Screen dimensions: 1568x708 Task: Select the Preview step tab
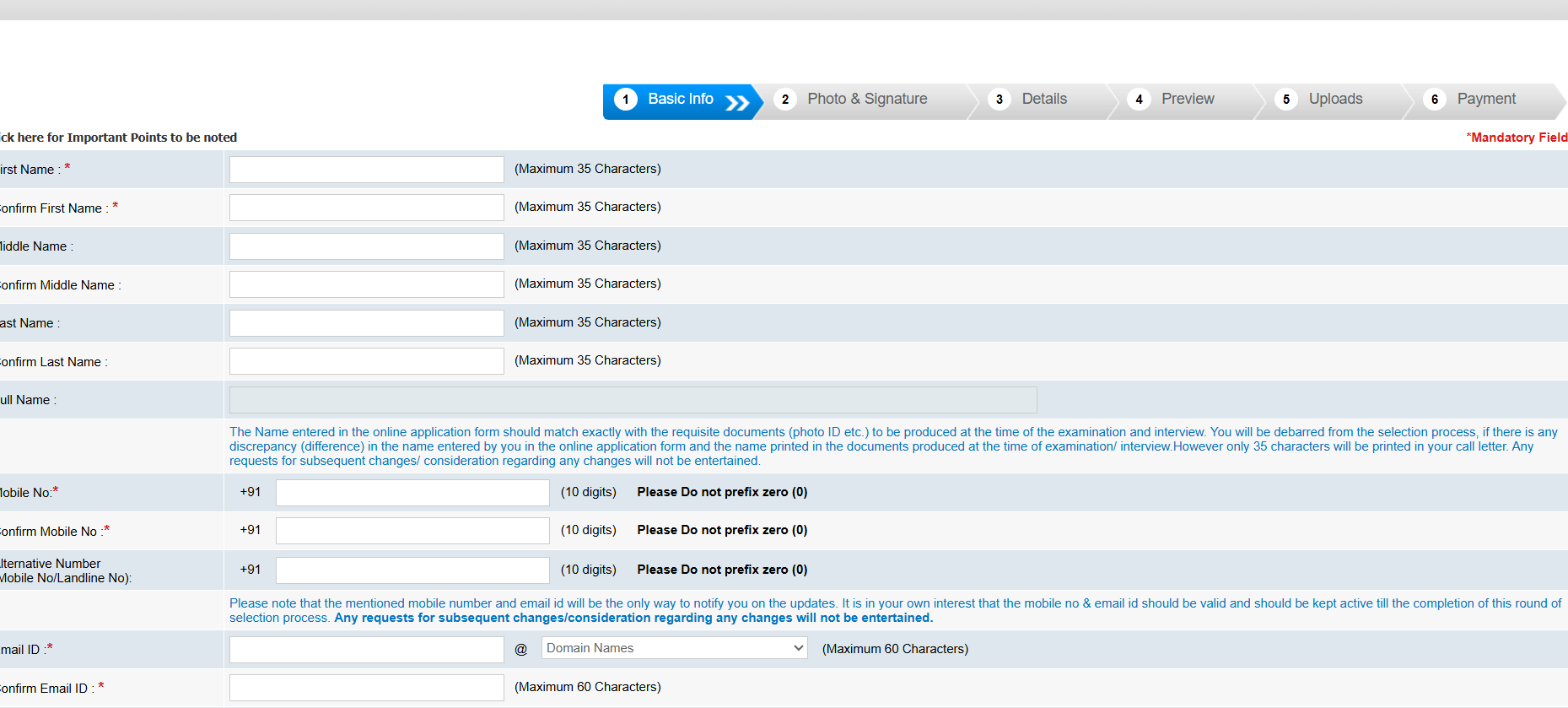click(x=1188, y=100)
